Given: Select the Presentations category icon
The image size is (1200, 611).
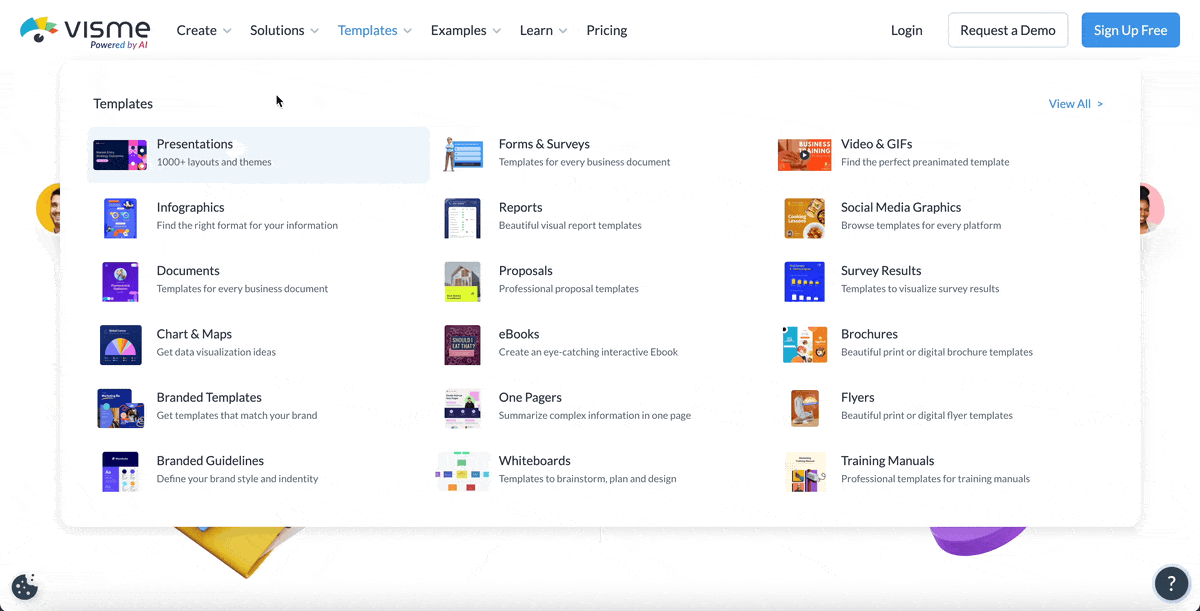Looking at the screenshot, I should (x=120, y=154).
